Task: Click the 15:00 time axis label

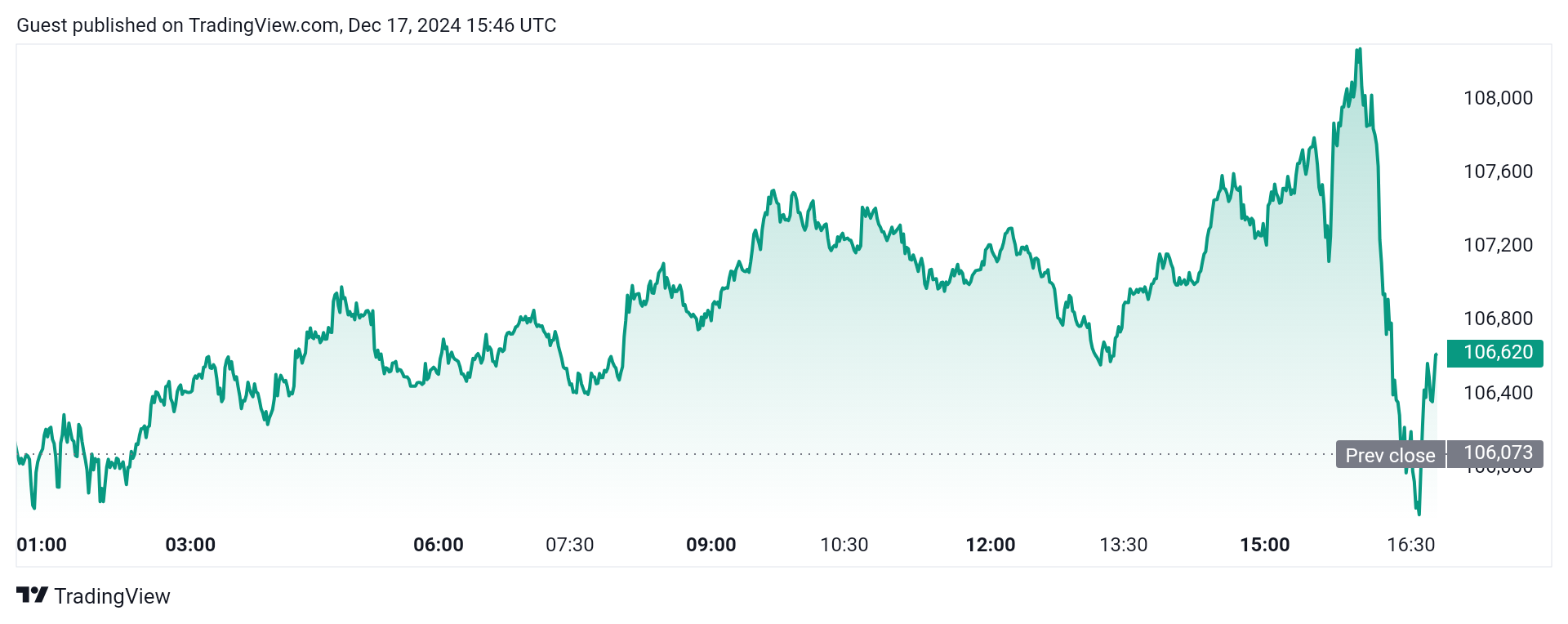Action: (1265, 545)
